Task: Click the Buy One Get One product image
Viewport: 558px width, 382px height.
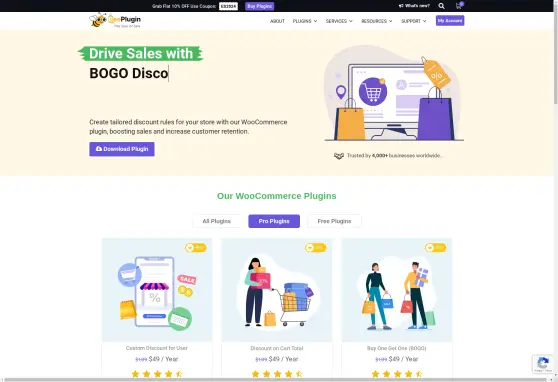Action: [397, 290]
